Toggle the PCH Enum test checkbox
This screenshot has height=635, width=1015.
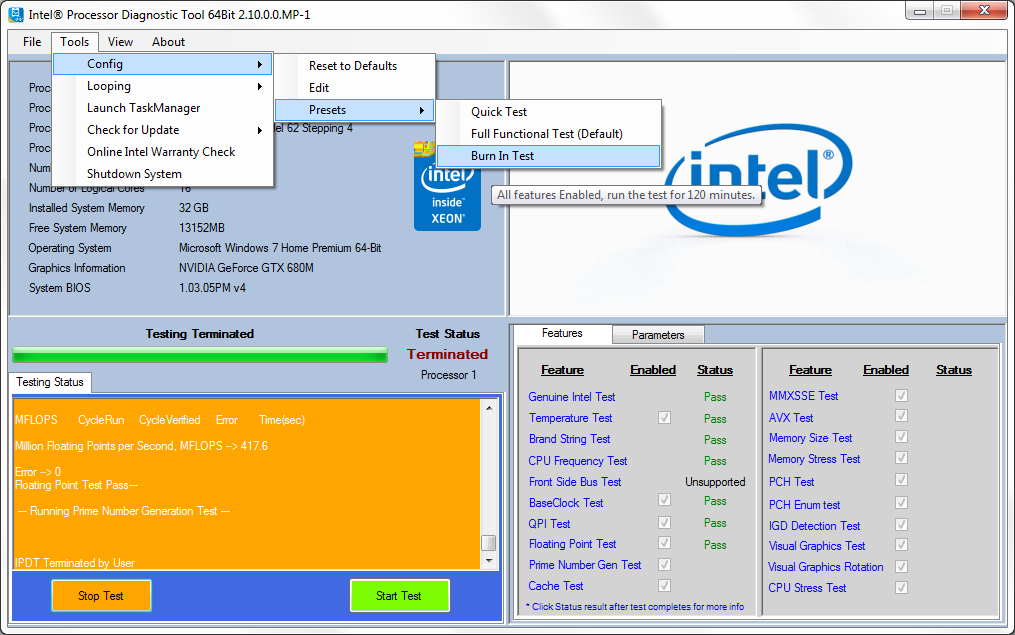(x=901, y=503)
